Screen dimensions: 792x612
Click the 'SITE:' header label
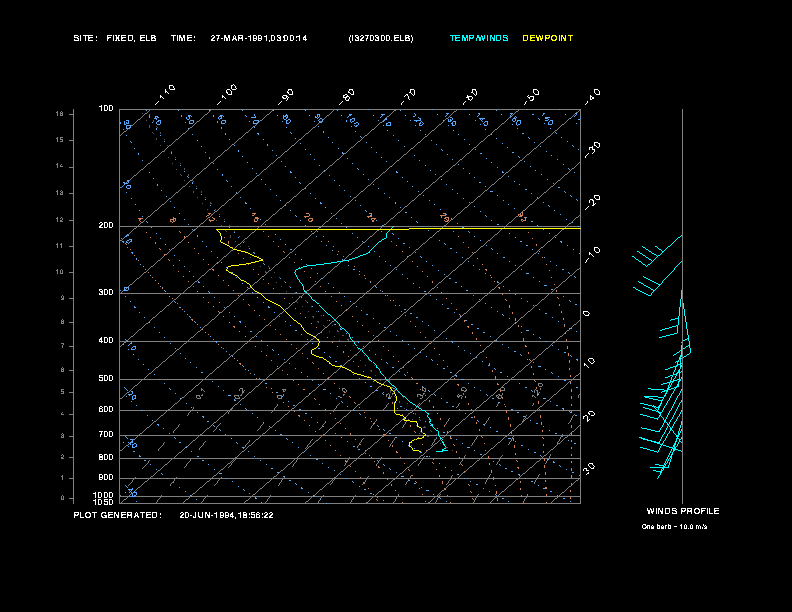click(85, 38)
